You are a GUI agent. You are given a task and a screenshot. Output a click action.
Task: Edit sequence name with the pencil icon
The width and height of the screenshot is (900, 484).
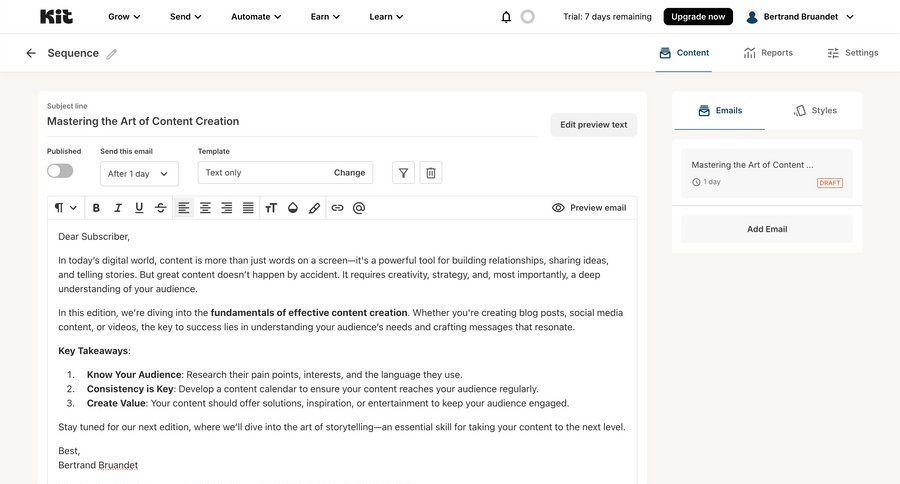tap(111, 54)
